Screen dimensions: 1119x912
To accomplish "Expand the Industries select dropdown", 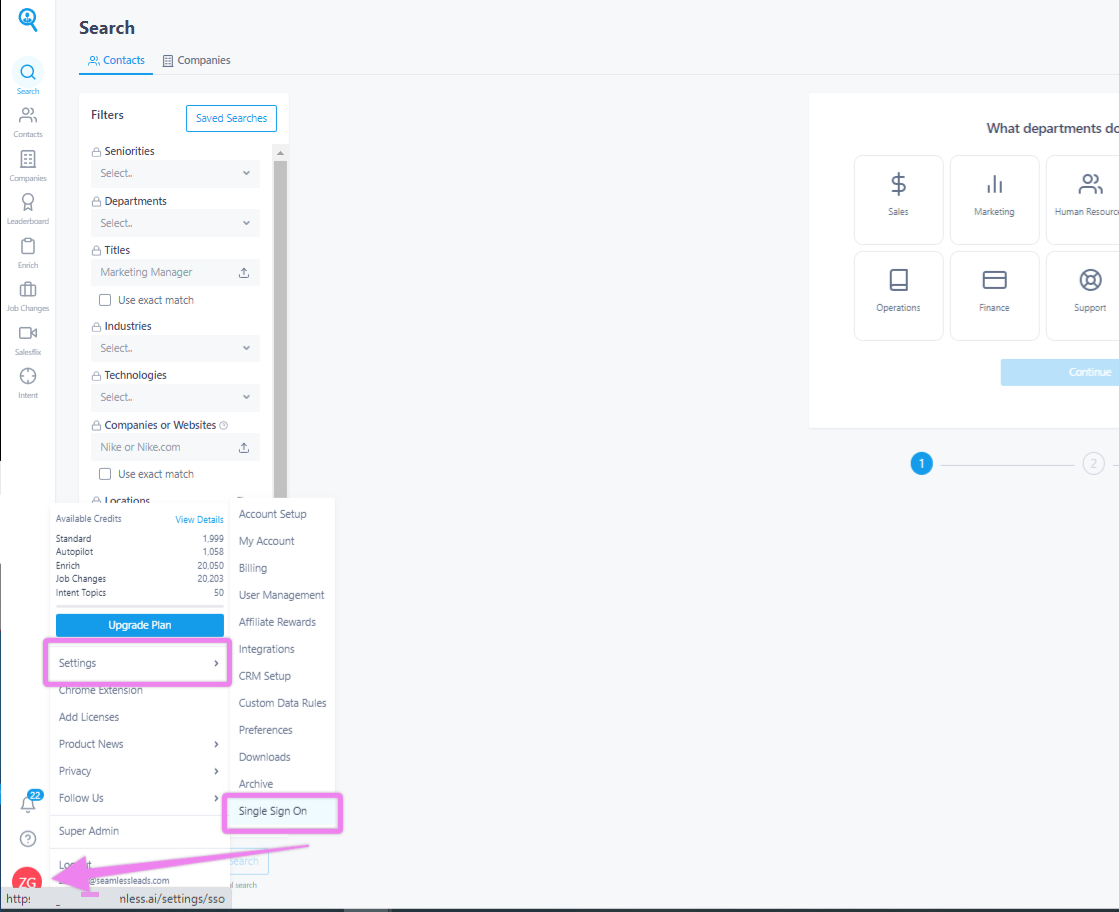I will [x=175, y=348].
